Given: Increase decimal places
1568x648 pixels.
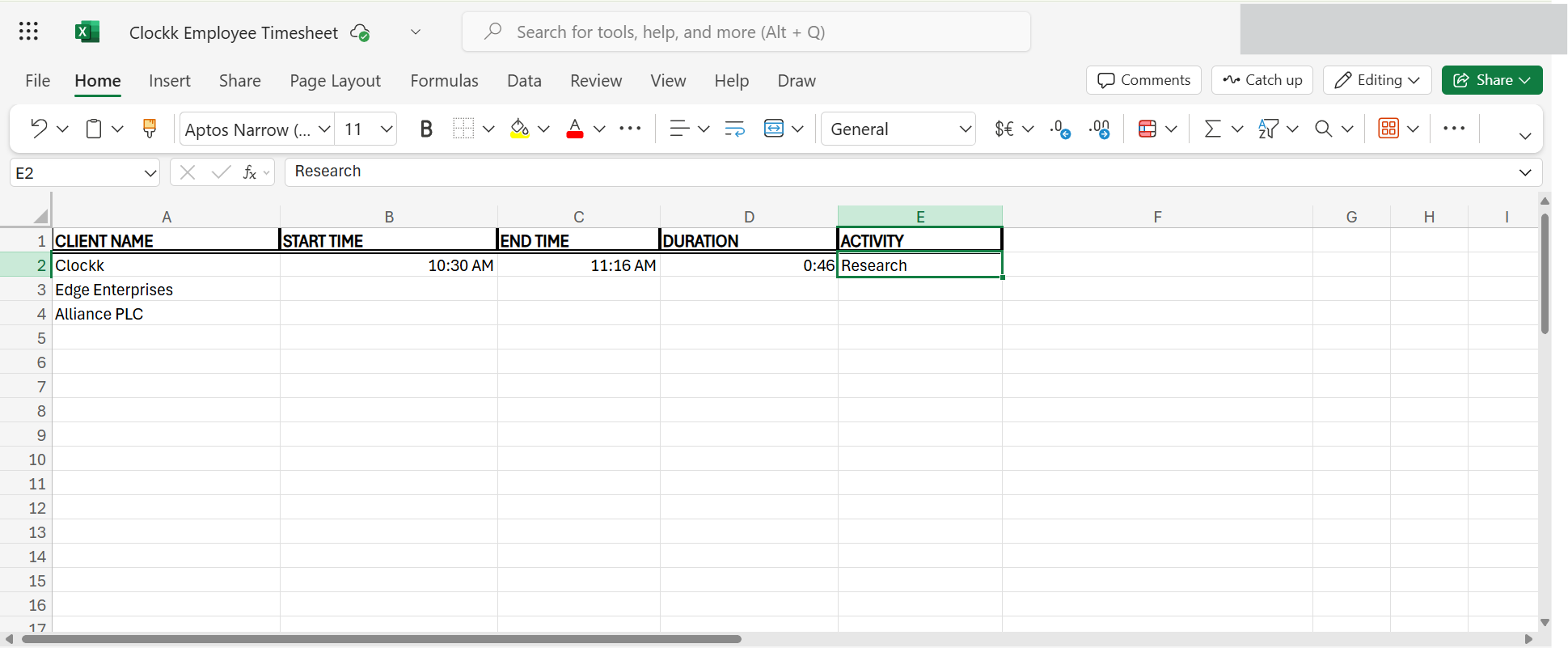Looking at the screenshot, I should (1100, 129).
